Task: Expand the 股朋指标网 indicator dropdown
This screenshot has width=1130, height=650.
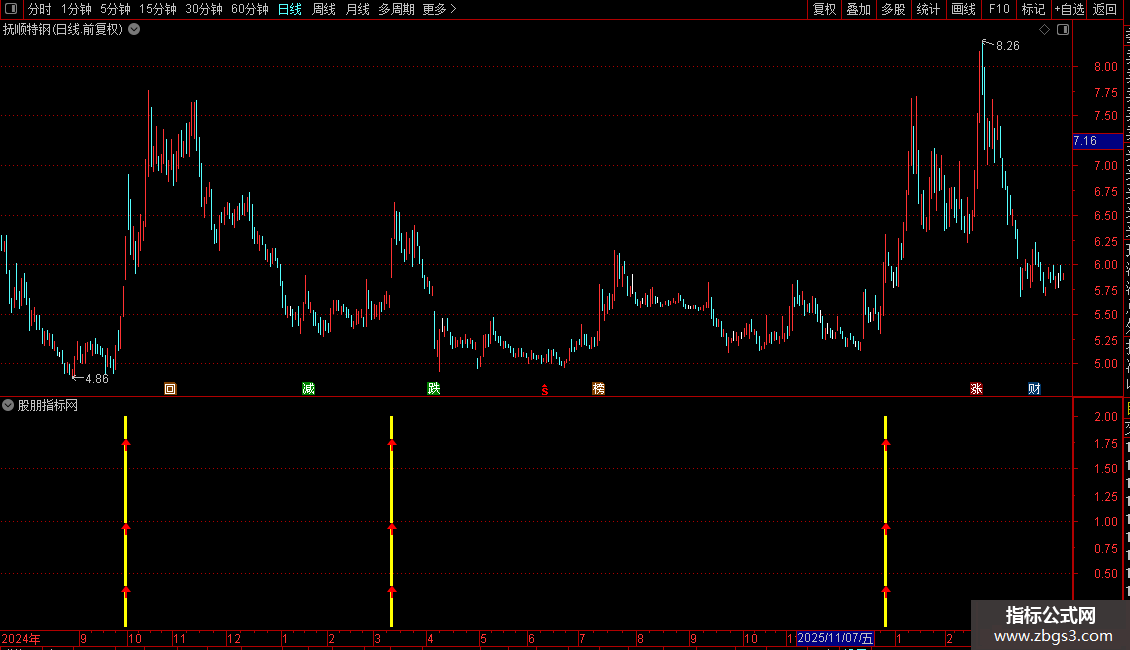Action: coord(8,406)
